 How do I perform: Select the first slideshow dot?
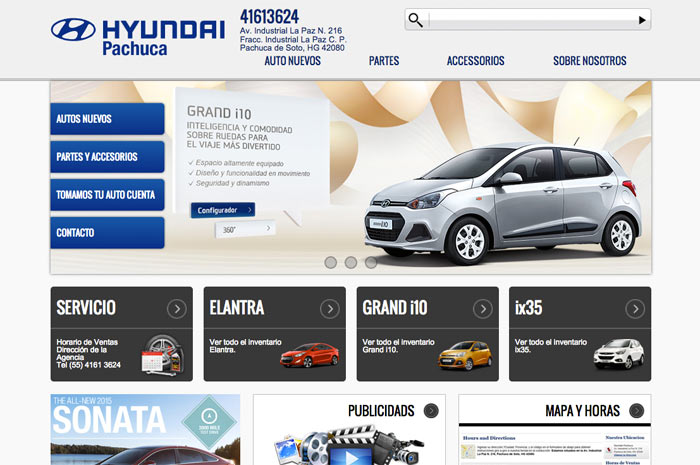pyautogui.click(x=330, y=262)
